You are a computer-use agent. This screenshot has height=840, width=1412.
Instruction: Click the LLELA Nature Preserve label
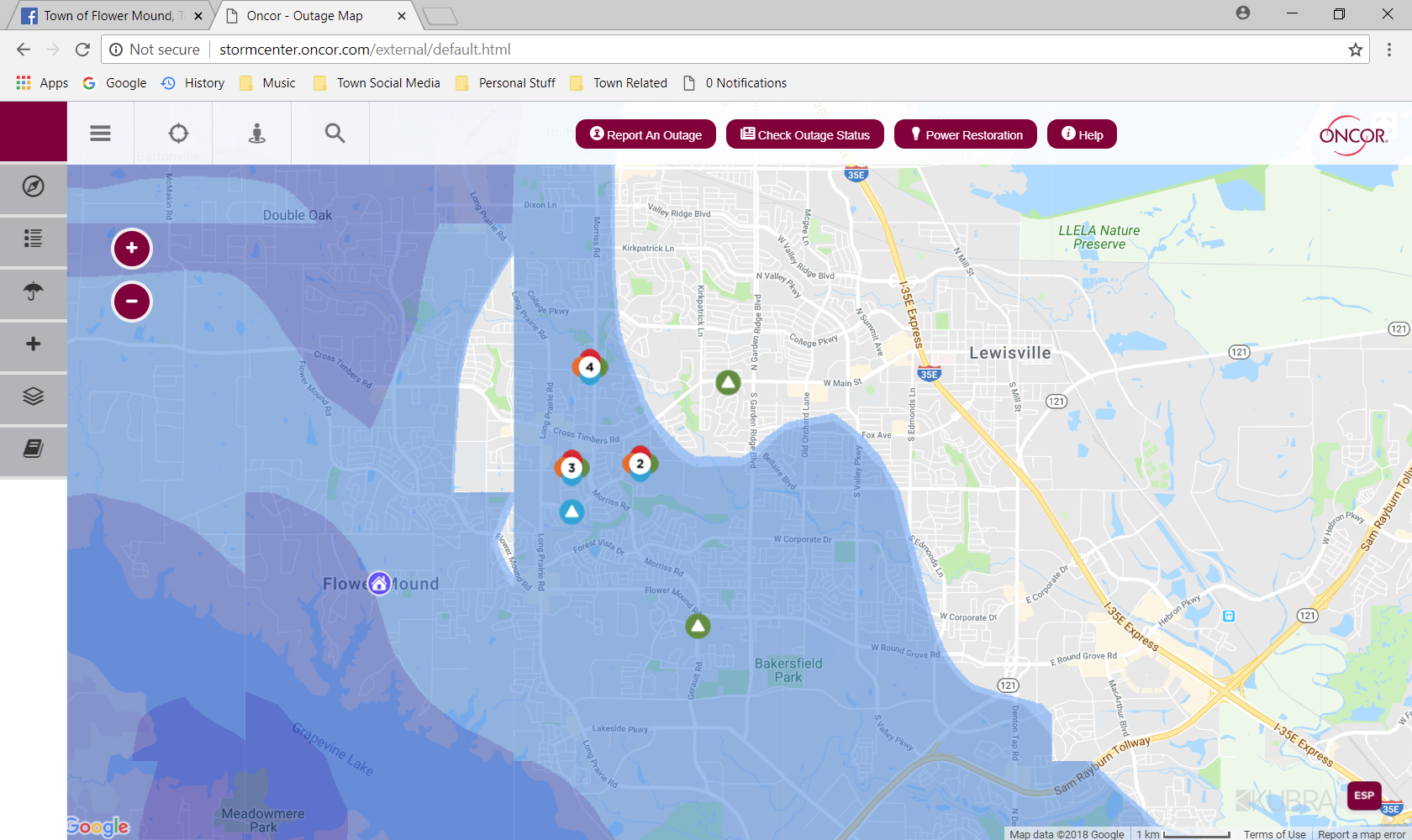(x=1099, y=237)
